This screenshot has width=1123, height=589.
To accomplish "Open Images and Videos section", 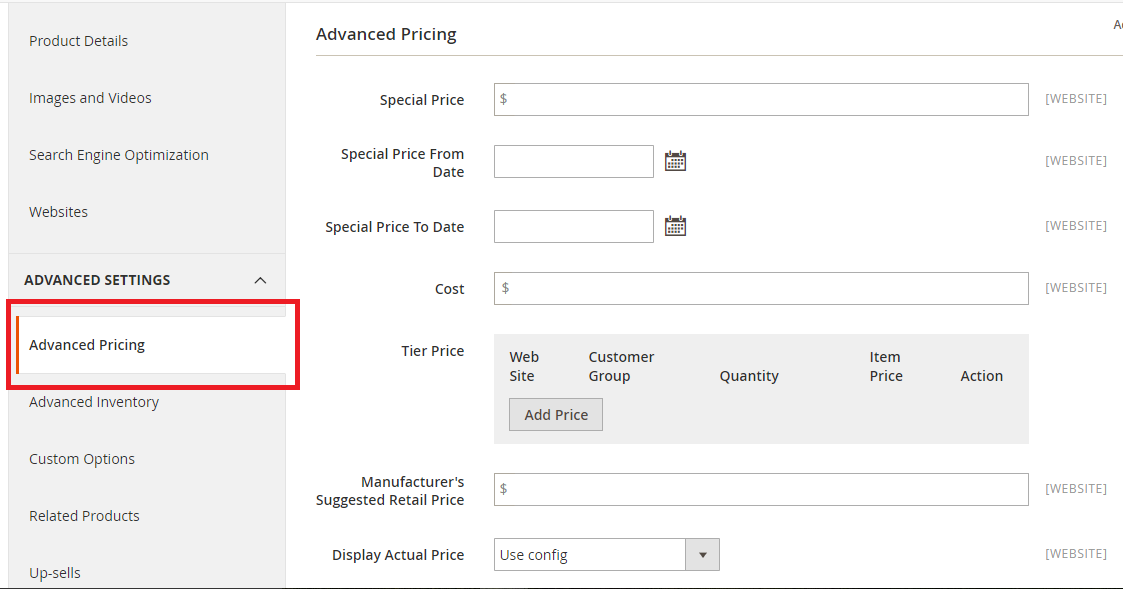I will (90, 98).
